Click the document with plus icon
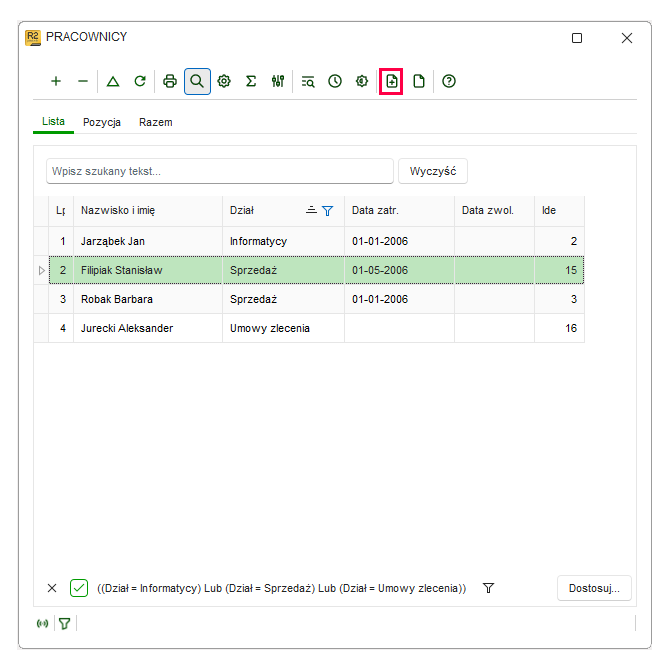The width and height of the screenshot is (668, 672). [391, 81]
